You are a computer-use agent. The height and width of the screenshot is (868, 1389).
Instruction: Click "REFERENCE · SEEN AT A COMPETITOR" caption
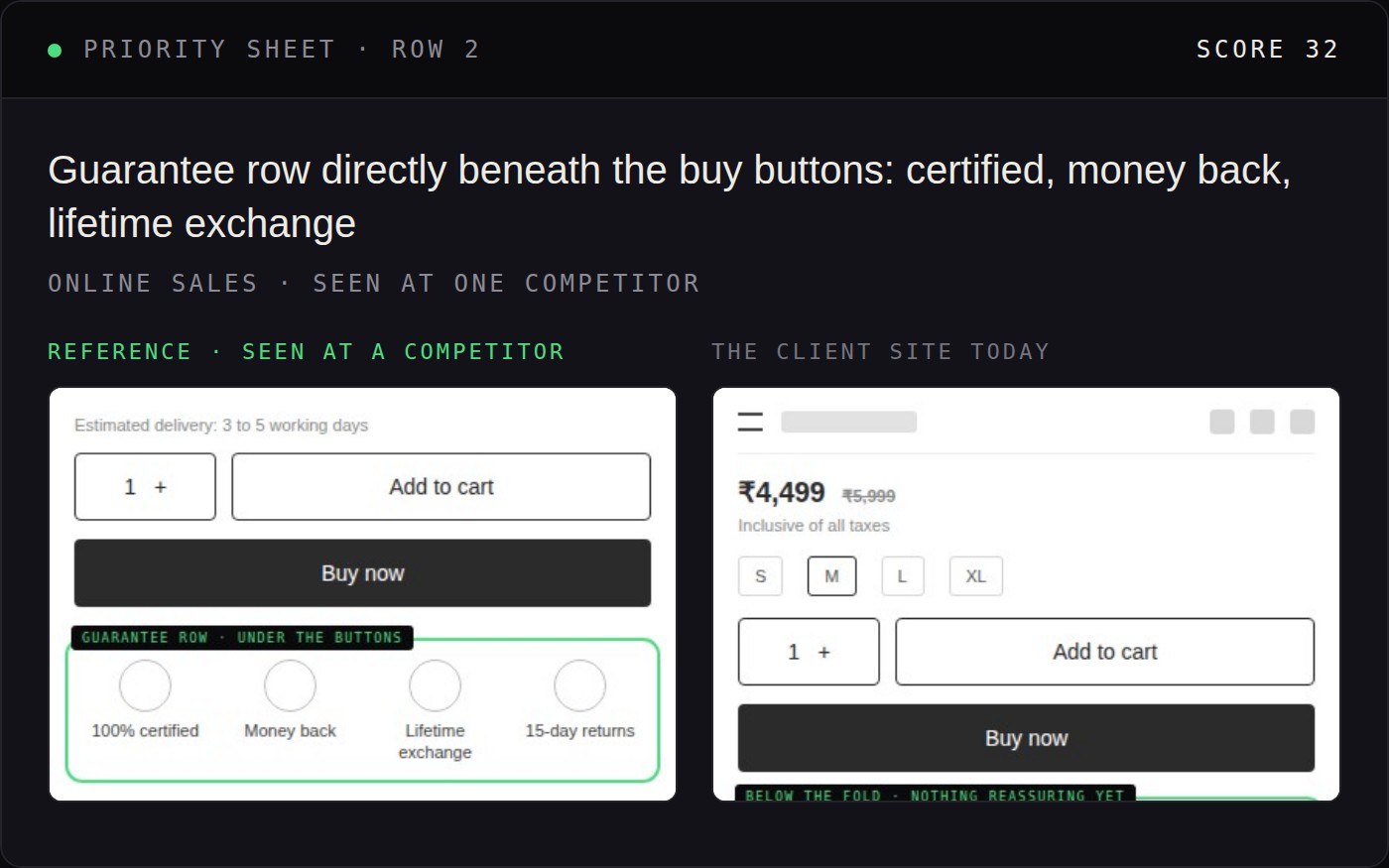[x=306, y=352]
